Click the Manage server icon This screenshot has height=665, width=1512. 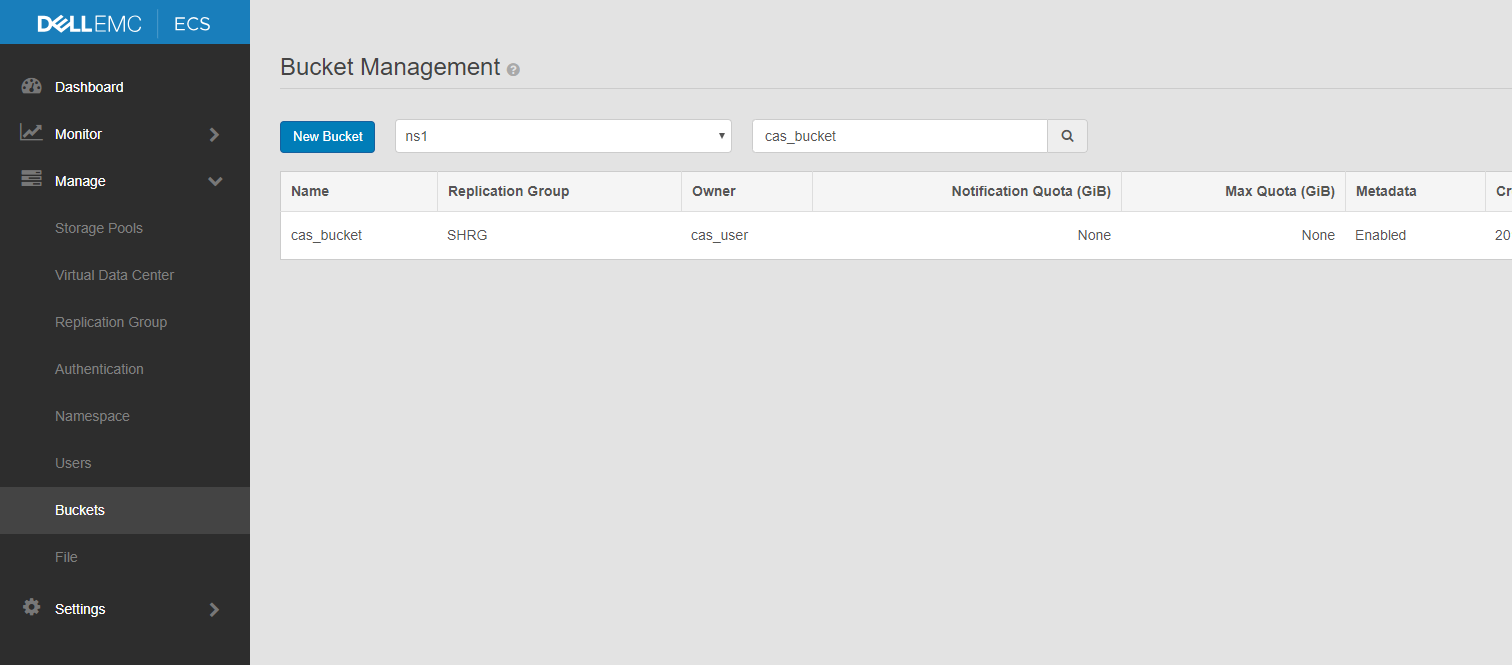click(x=31, y=180)
